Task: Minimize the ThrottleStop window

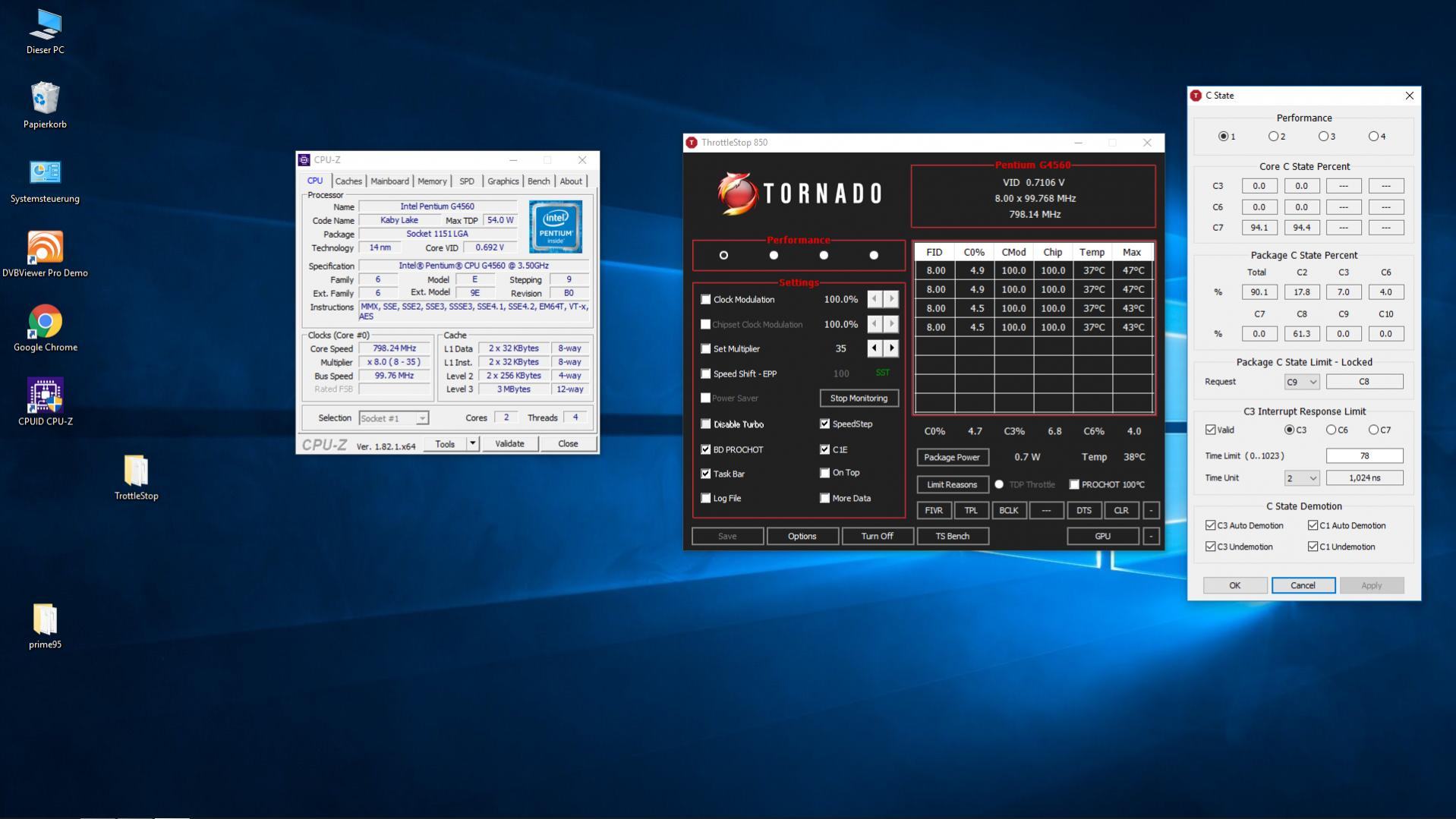Action: pyautogui.click(x=1078, y=143)
